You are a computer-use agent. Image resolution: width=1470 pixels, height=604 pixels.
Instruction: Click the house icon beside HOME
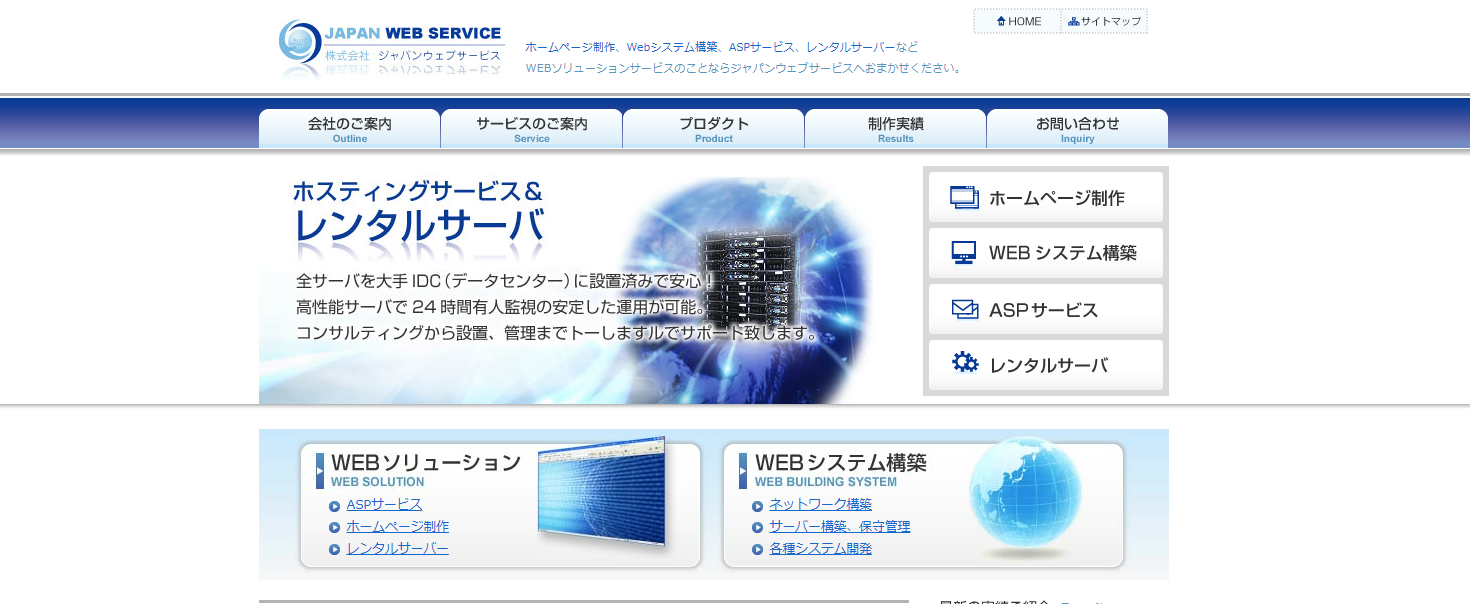click(x=1001, y=21)
